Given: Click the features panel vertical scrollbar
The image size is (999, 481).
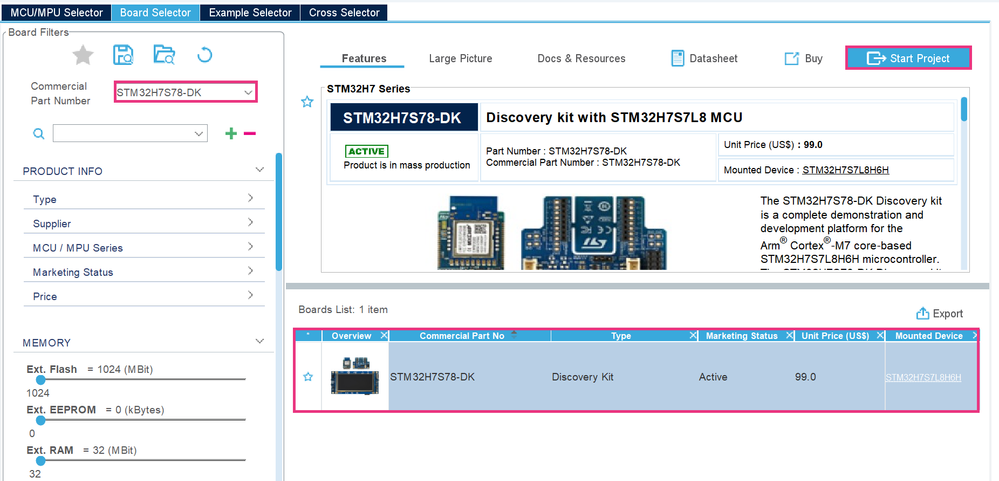Looking at the screenshot, I should [964, 108].
